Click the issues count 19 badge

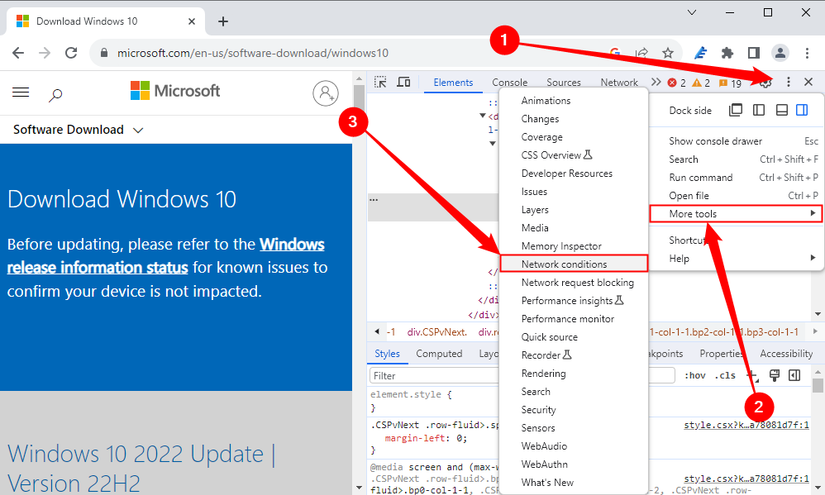730,83
